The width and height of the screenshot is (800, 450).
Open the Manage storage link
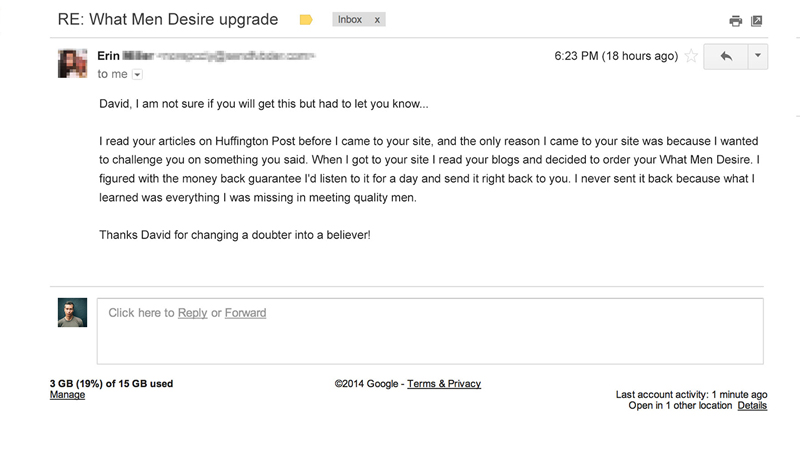coord(67,395)
